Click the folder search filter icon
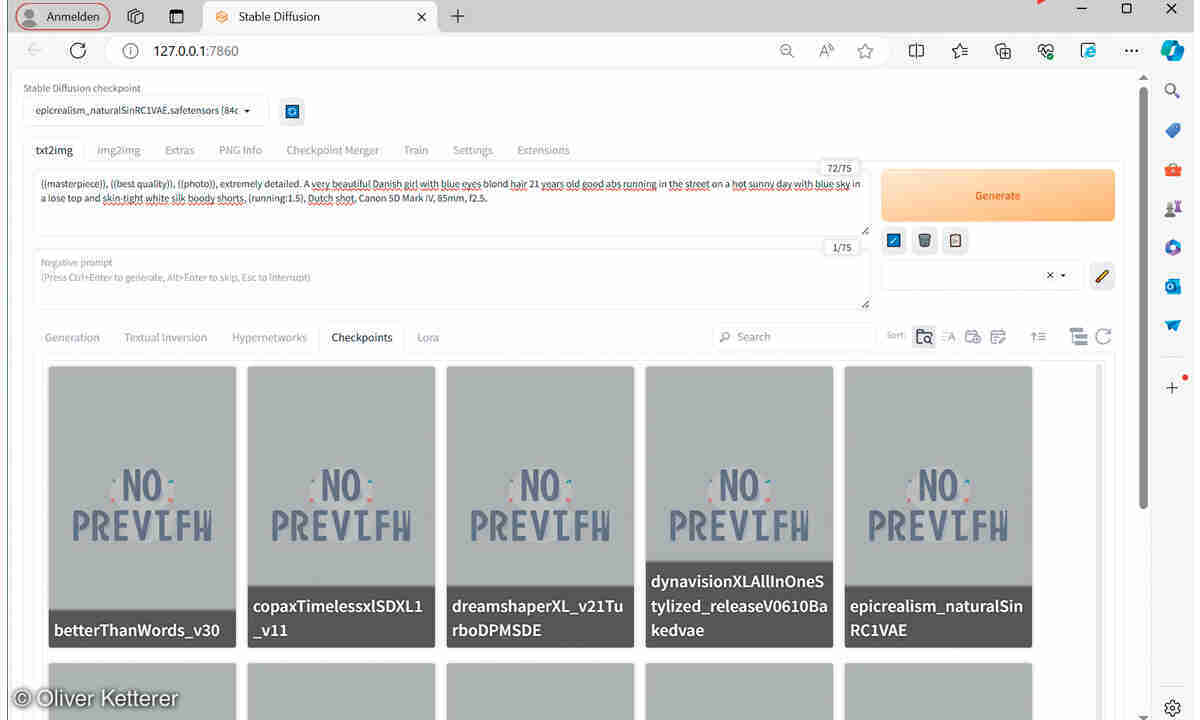This screenshot has height=720, width=1200. 924,337
